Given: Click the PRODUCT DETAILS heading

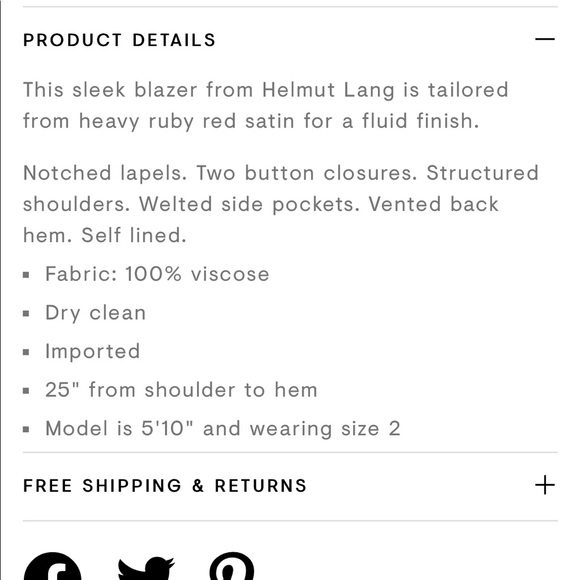Looking at the screenshot, I should click(119, 40).
